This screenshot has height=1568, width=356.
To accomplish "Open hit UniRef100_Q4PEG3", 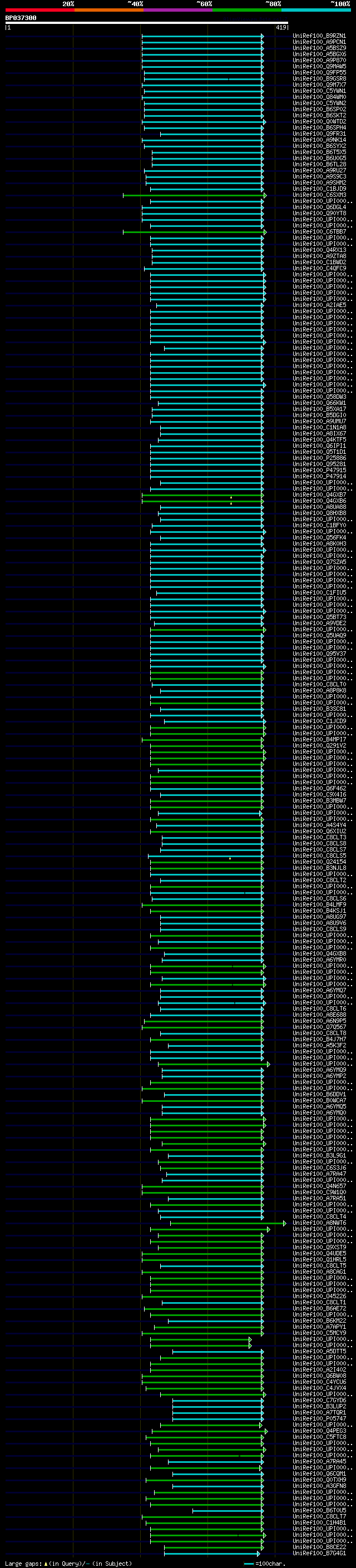I will [319, 1431].
